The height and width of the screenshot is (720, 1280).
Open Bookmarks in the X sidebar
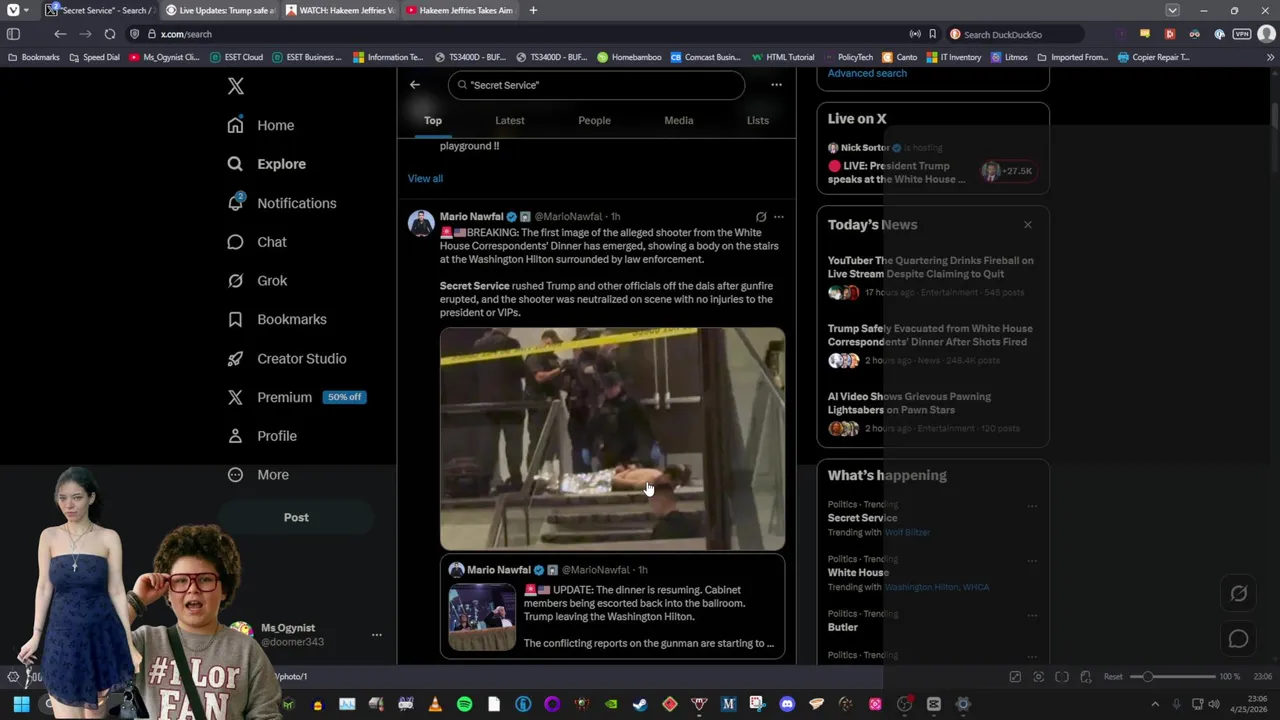(x=277, y=319)
